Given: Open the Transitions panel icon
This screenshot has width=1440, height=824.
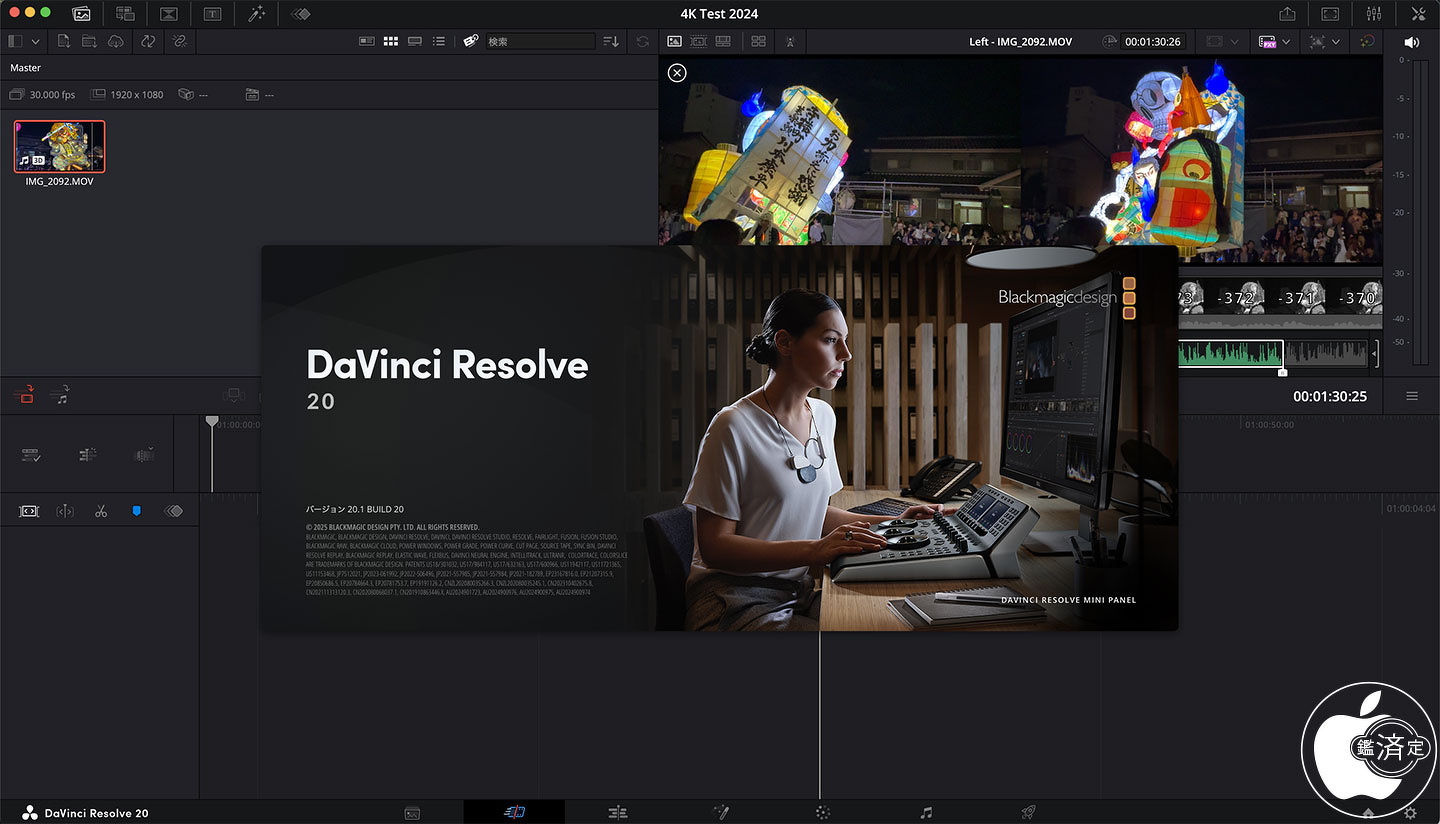Looking at the screenshot, I should click(169, 14).
